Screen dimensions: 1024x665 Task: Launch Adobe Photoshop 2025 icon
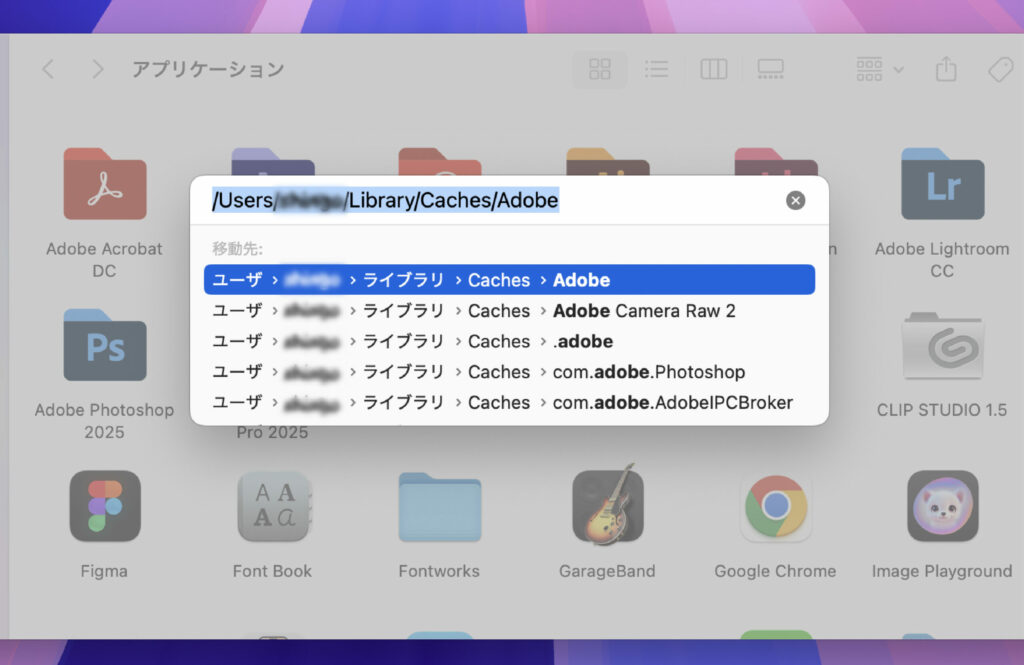pos(104,345)
